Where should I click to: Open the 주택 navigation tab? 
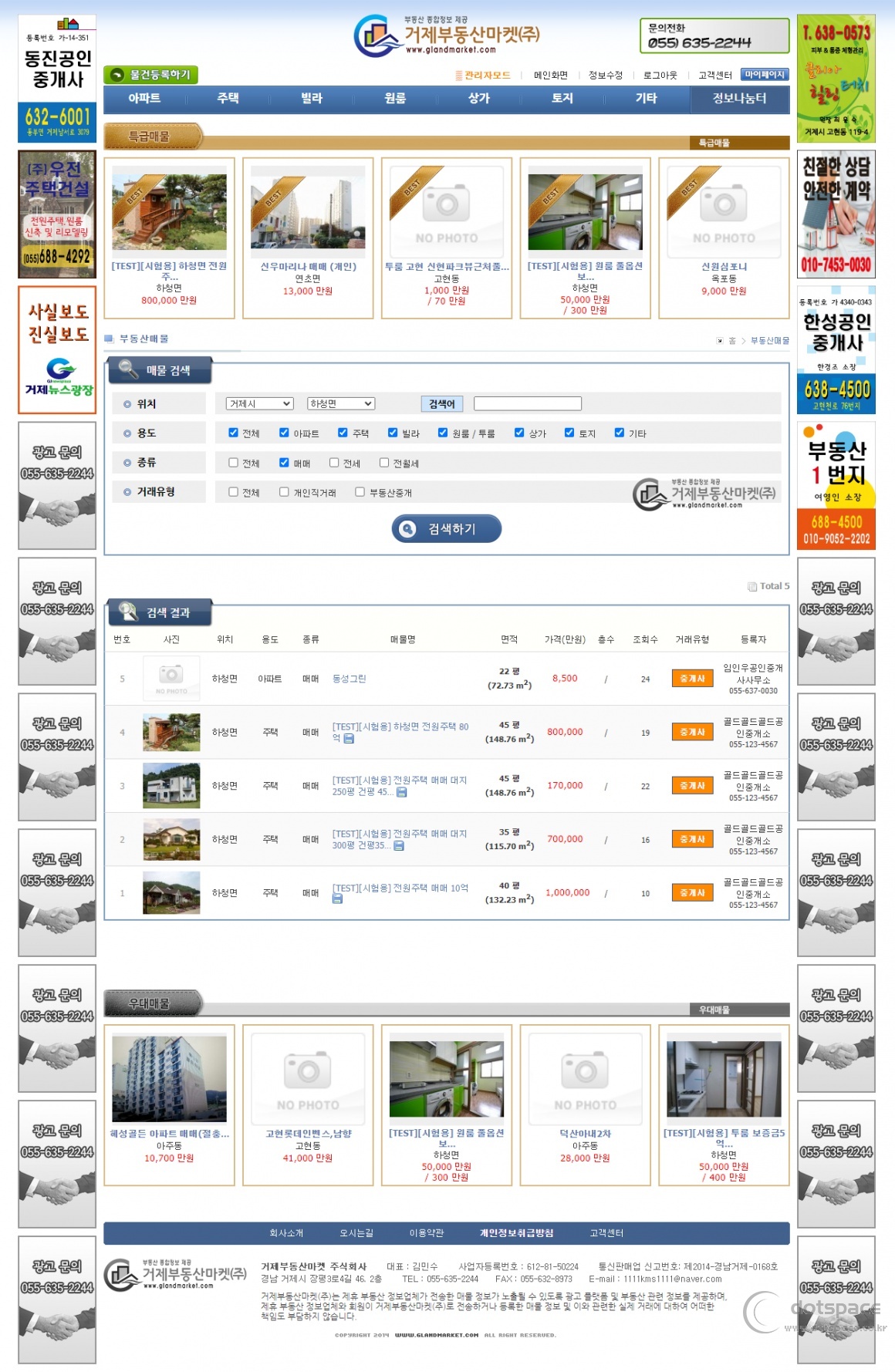click(x=228, y=99)
